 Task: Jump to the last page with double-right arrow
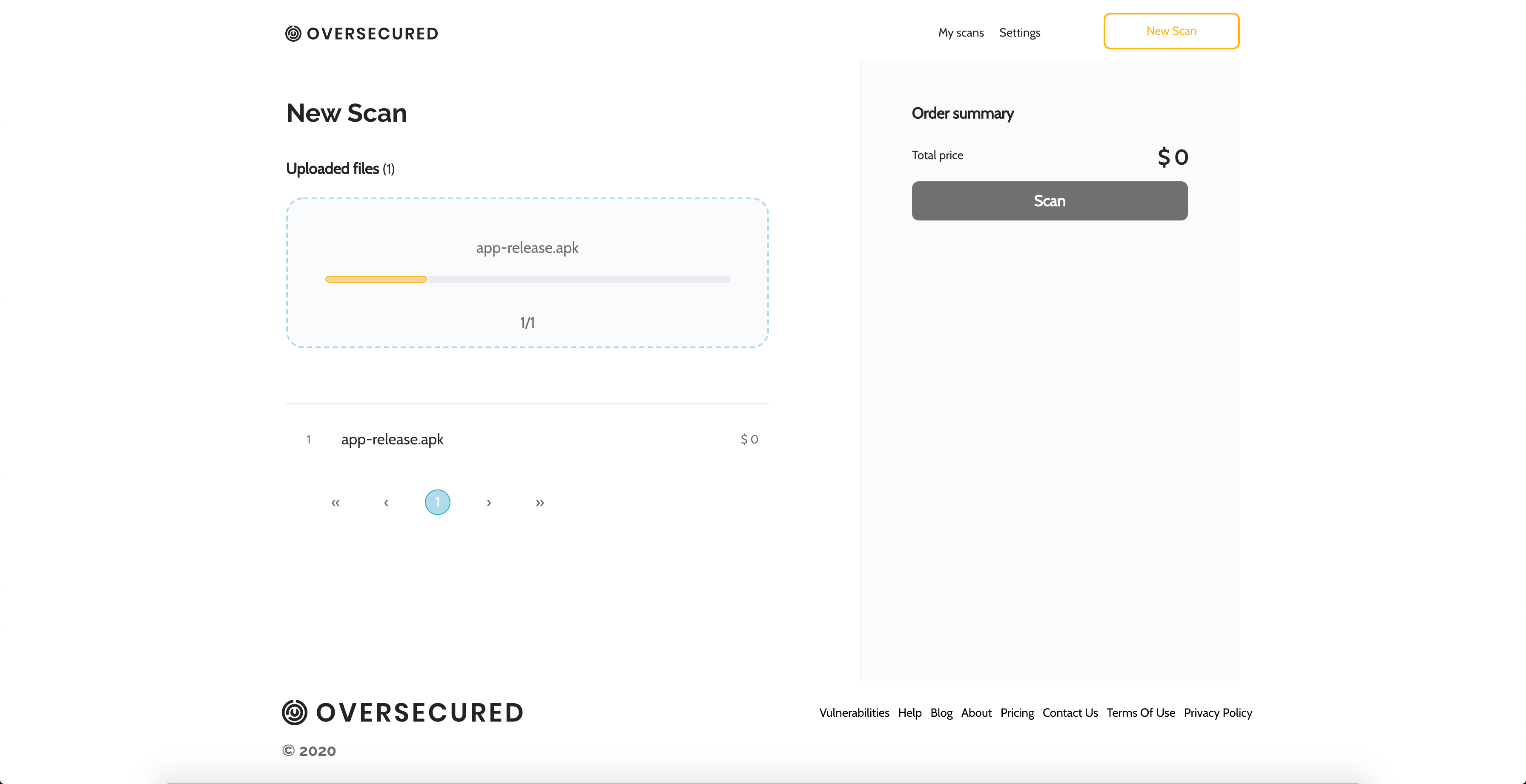click(x=539, y=502)
